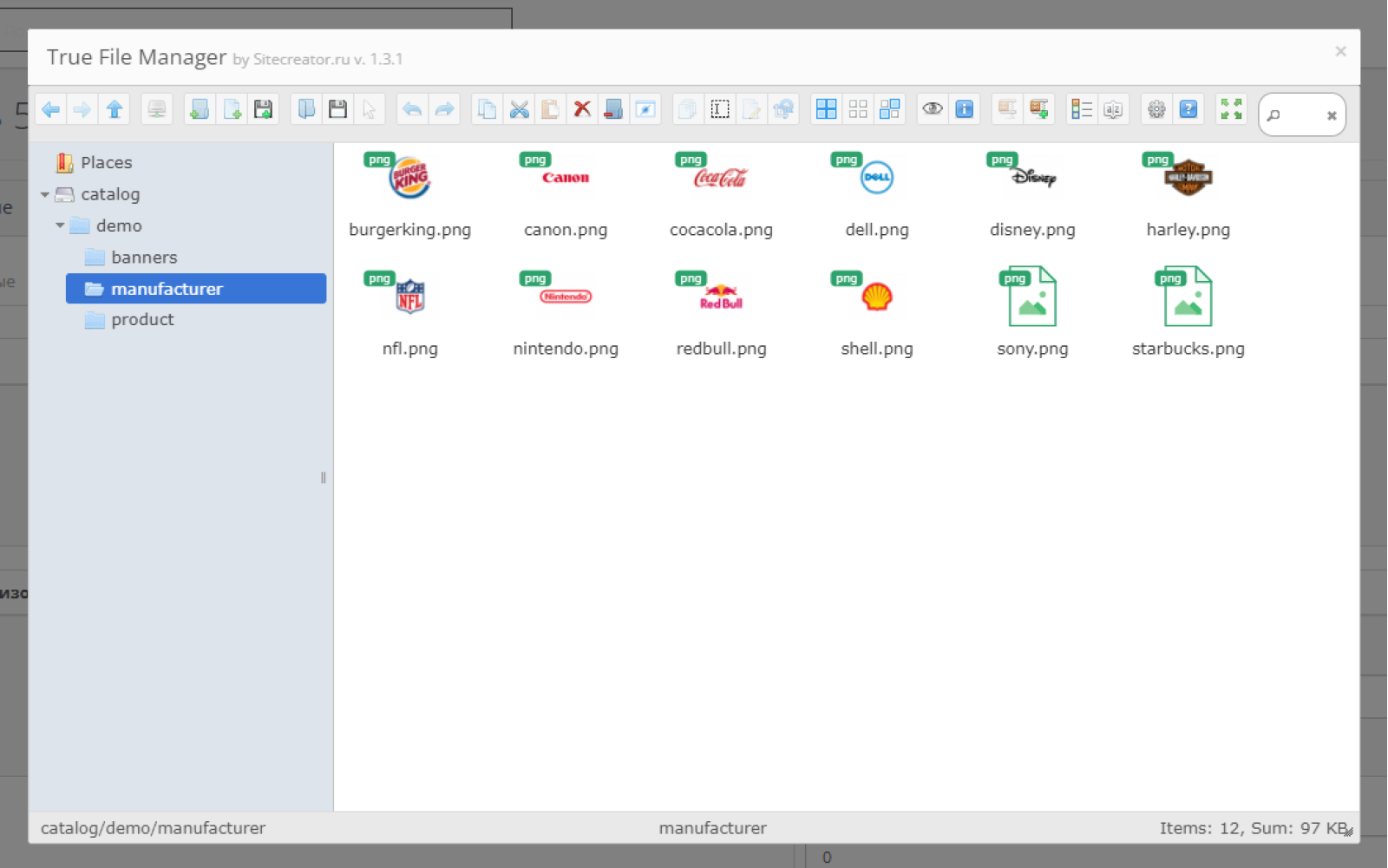Clear search with the x button
Viewport: 1388px width, 868px height.
point(1332,115)
